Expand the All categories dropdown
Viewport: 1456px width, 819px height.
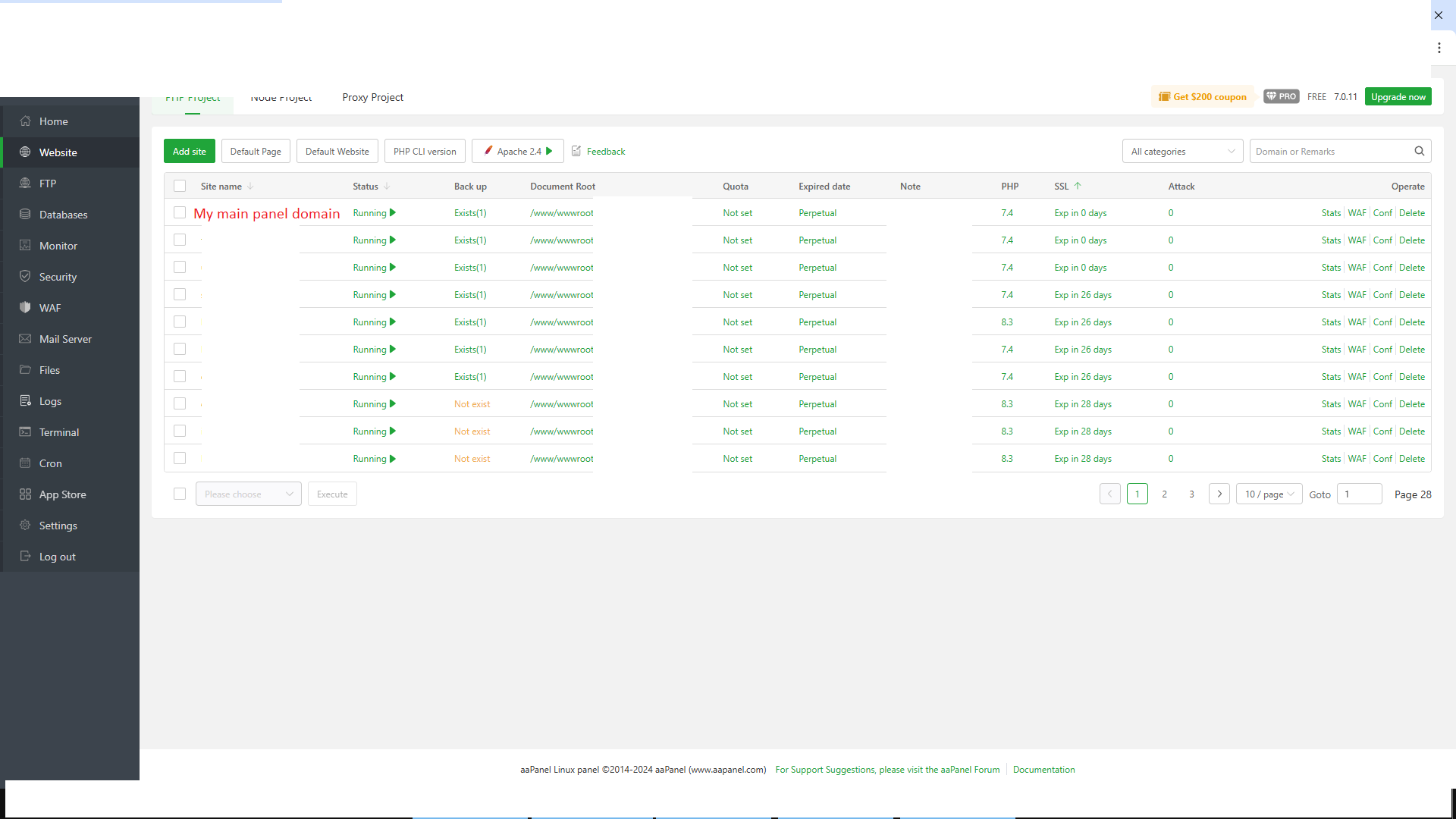coord(1182,152)
